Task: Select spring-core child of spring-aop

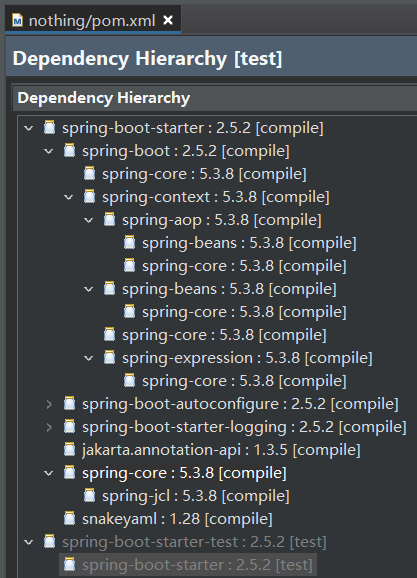Action: (x=244, y=266)
